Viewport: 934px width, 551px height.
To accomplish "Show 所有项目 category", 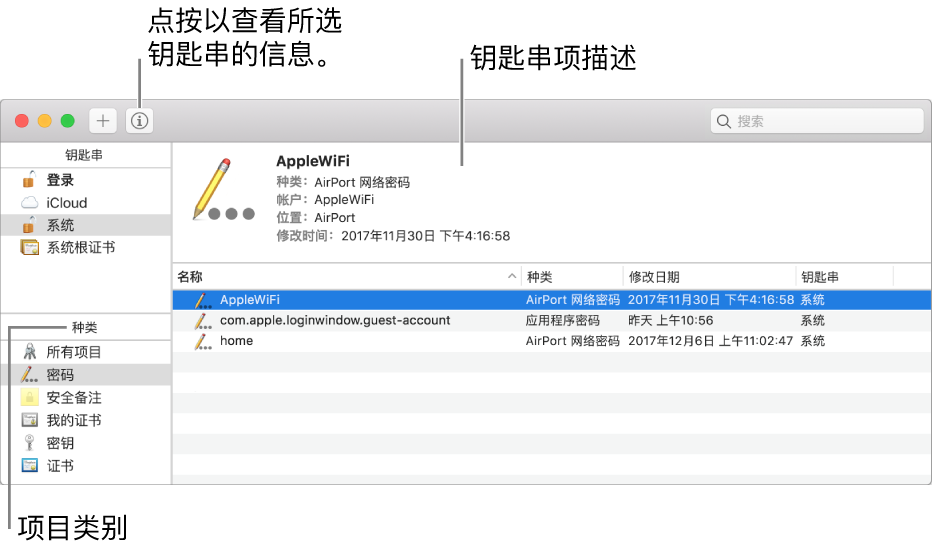I will 86,352.
